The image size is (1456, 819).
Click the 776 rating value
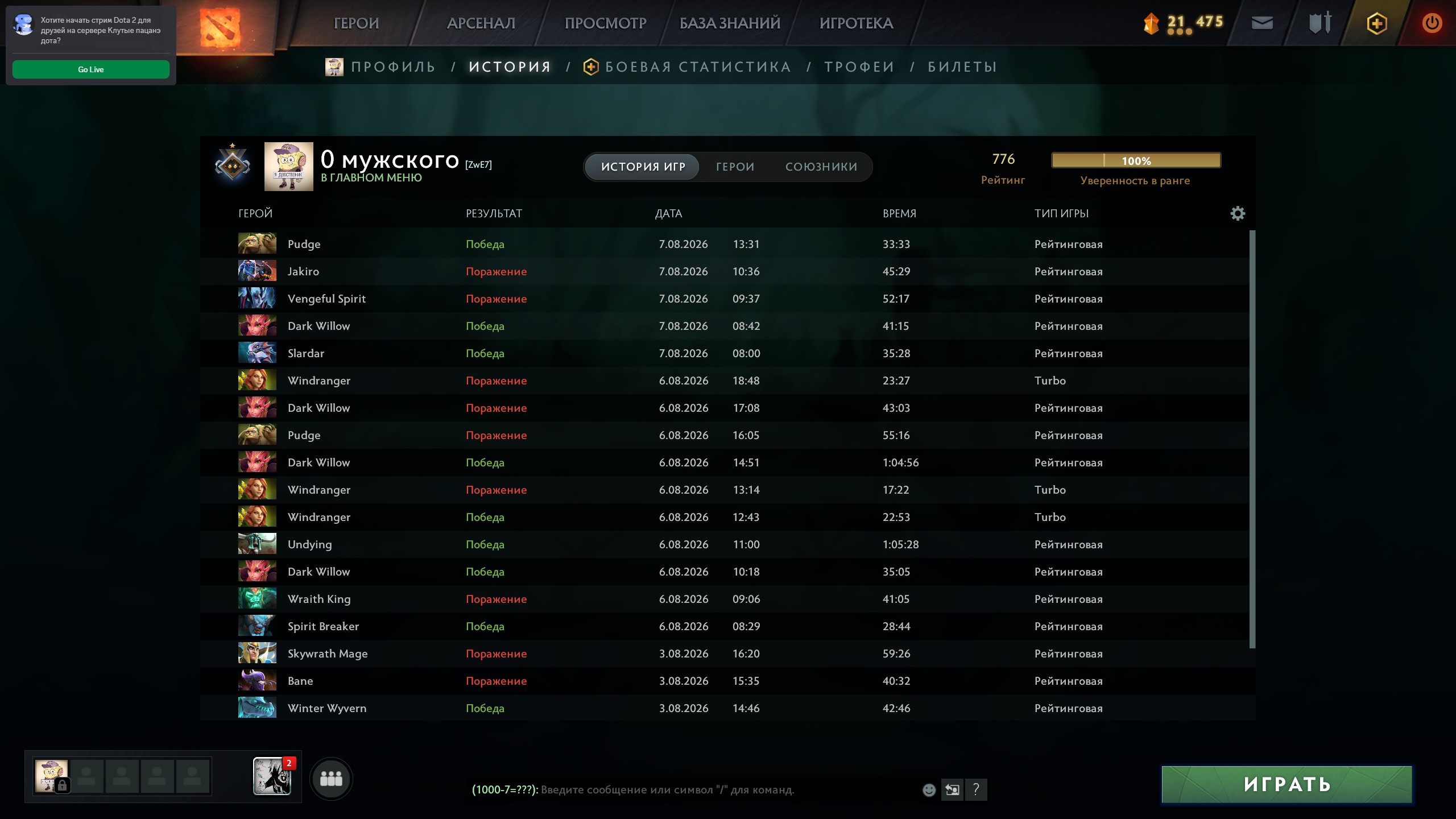tap(1003, 159)
